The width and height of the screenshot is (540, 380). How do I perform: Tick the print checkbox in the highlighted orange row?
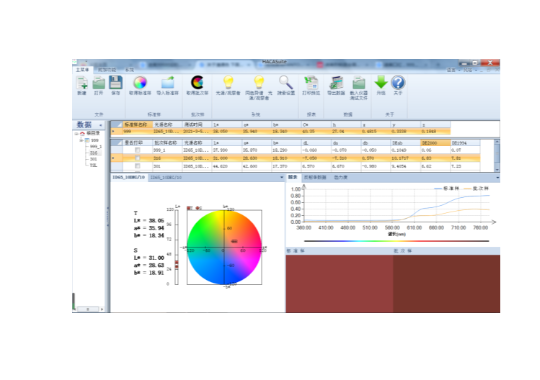pos(138,158)
